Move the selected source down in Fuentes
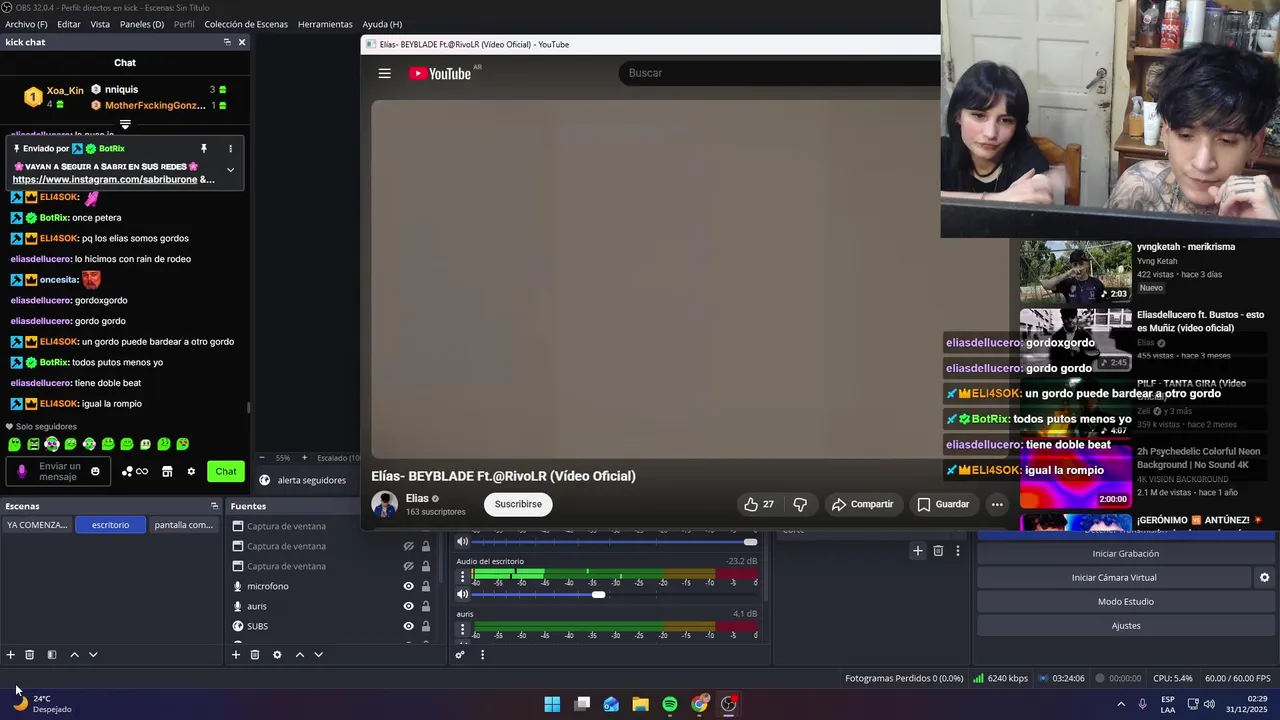 pos(318,655)
